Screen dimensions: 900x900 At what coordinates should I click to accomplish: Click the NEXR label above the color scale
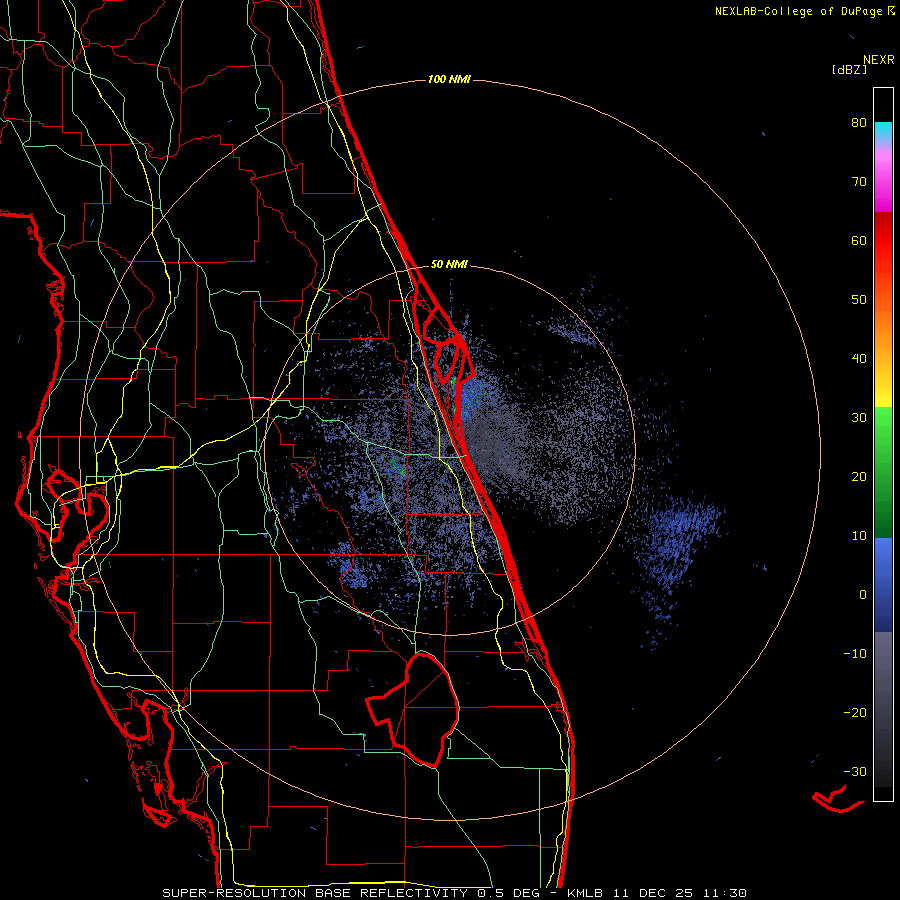878,59
